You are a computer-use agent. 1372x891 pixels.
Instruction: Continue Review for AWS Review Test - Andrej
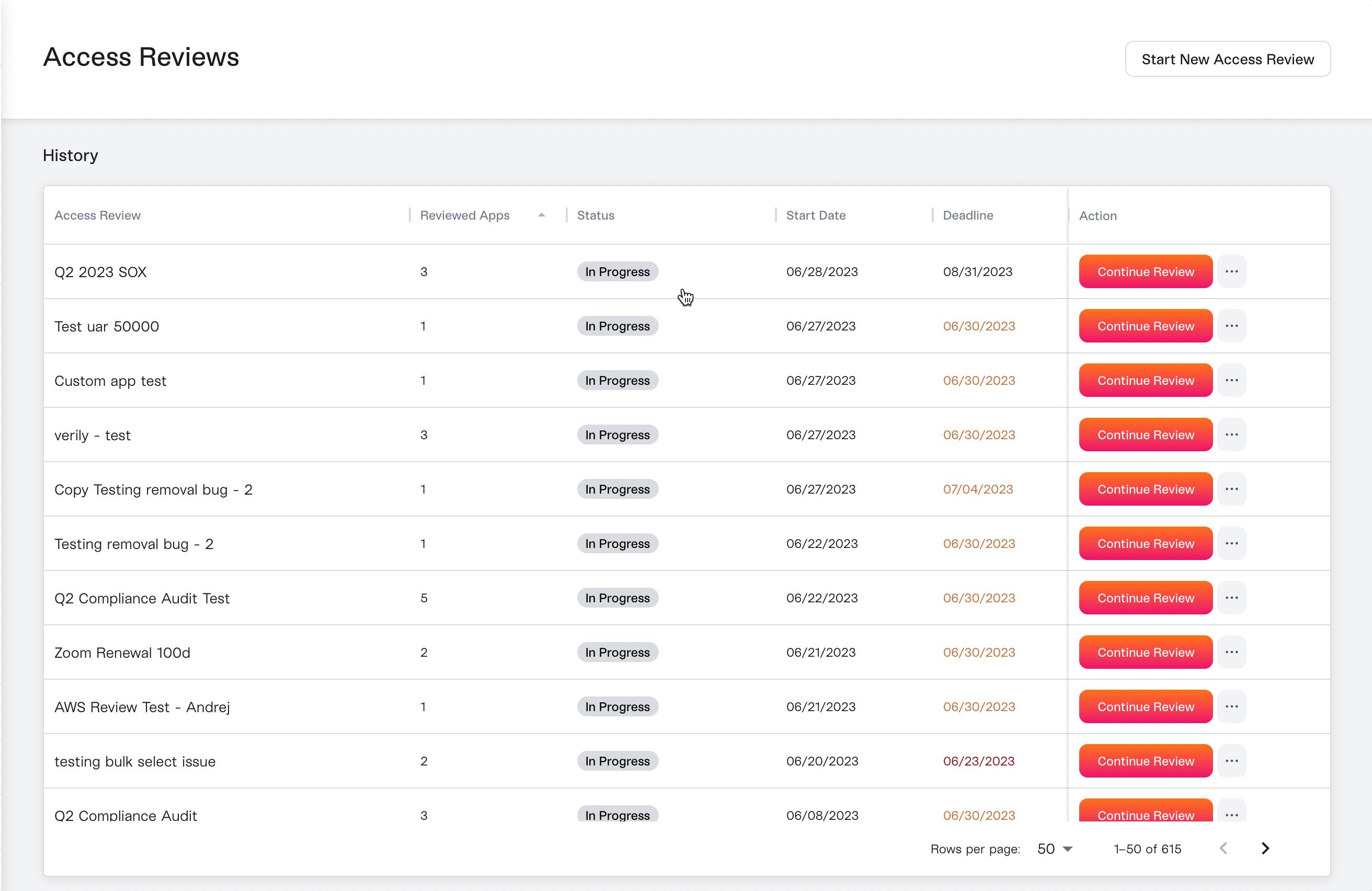(1146, 706)
